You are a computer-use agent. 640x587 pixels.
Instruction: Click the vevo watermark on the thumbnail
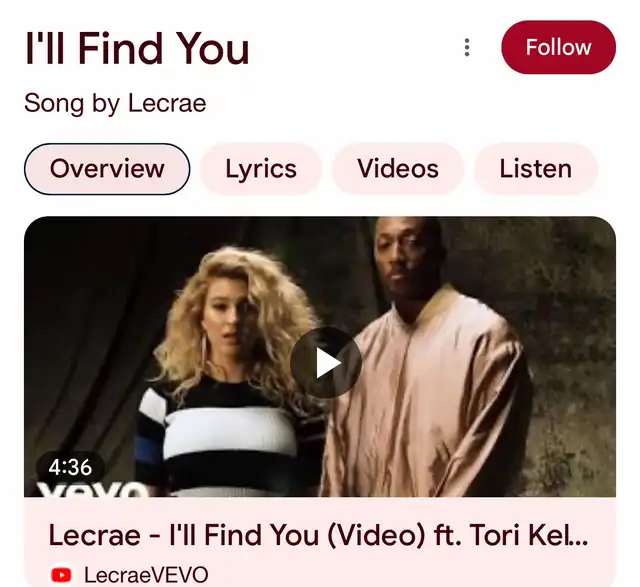point(92,490)
